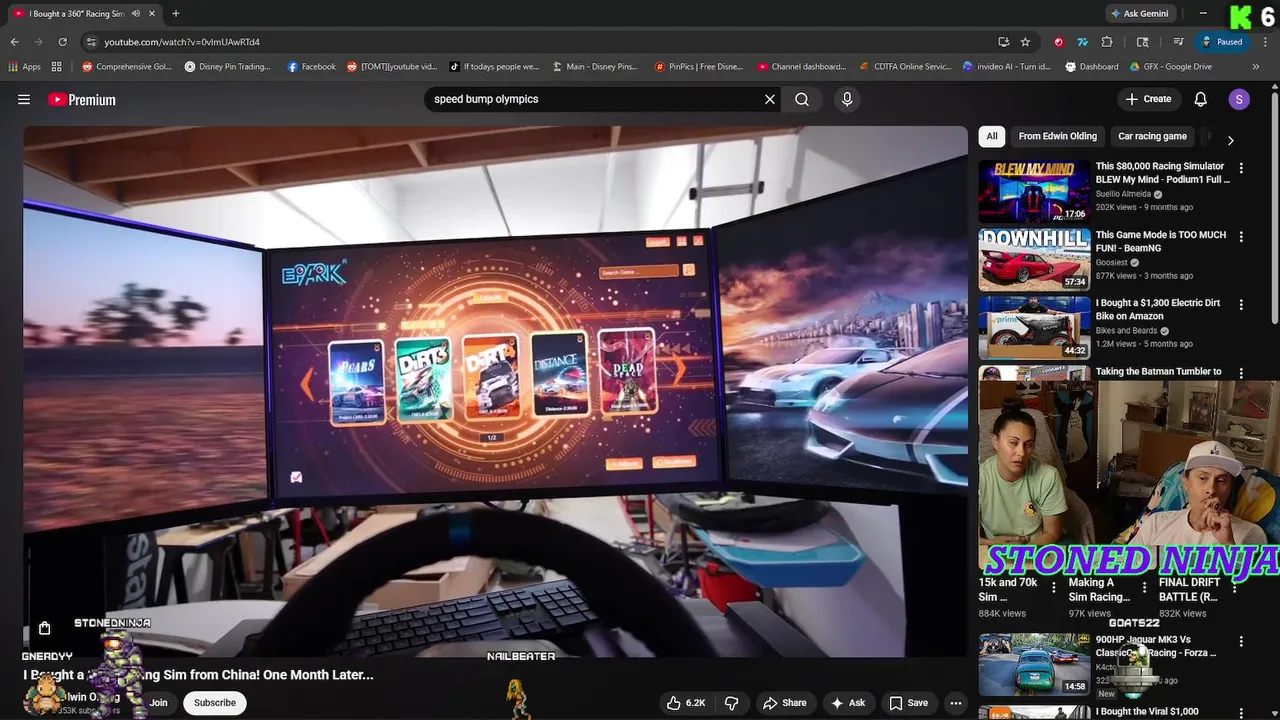This screenshot has height=720, width=1280.
Task: Close the racing sim browser tab
Action: coord(151,14)
